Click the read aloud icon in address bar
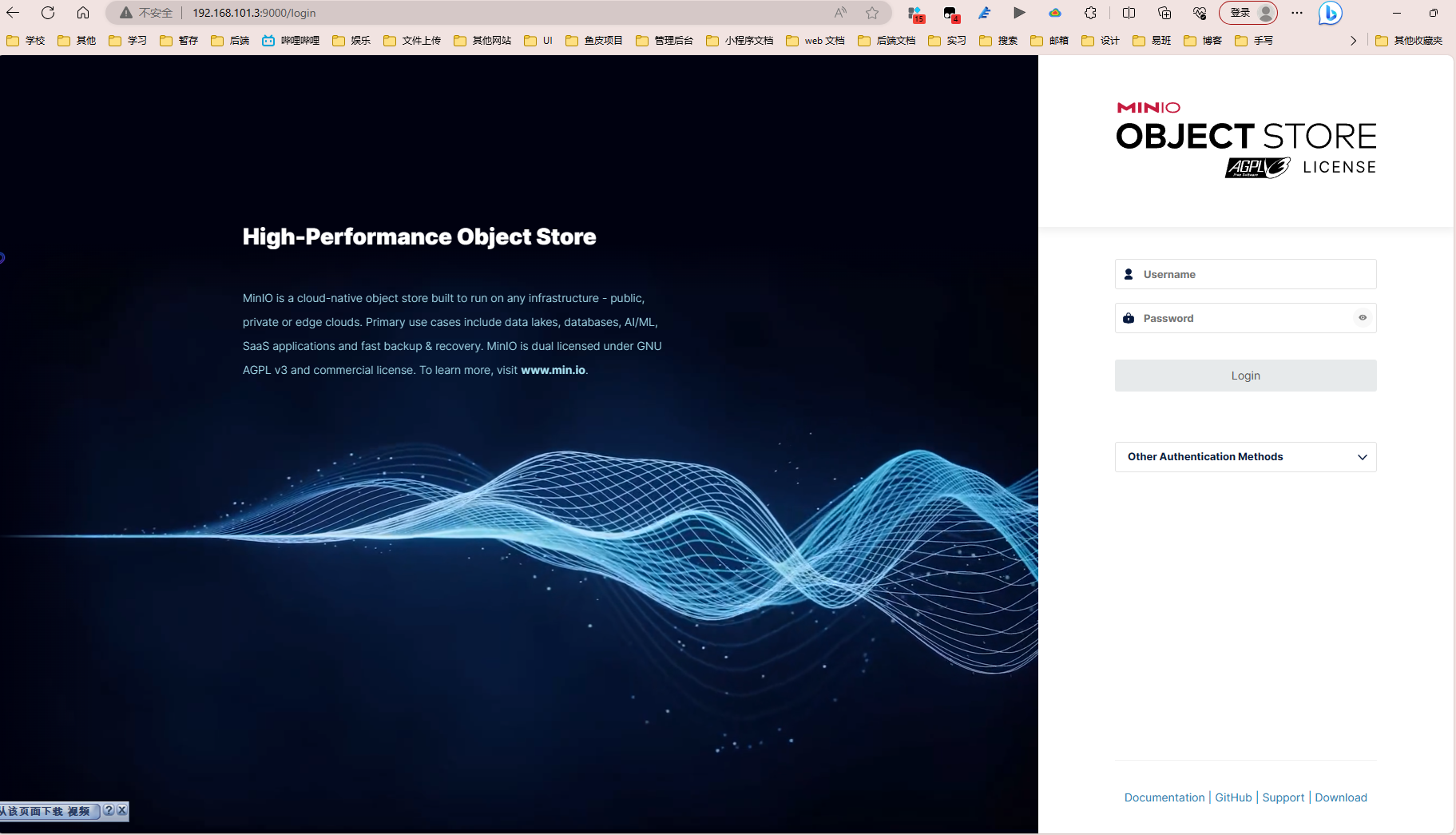 coord(840,13)
